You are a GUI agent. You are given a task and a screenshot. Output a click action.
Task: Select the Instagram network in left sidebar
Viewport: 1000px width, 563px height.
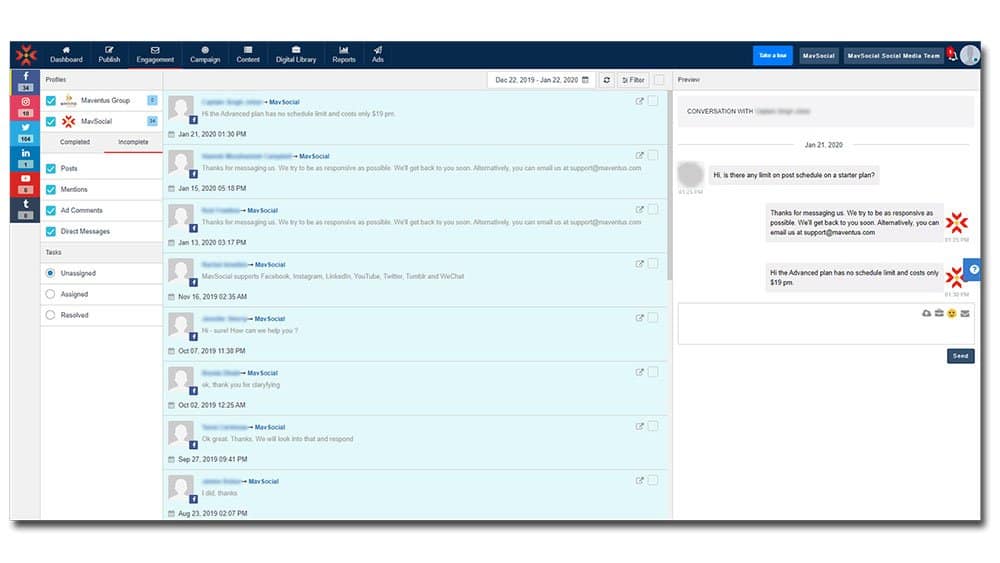(25, 106)
